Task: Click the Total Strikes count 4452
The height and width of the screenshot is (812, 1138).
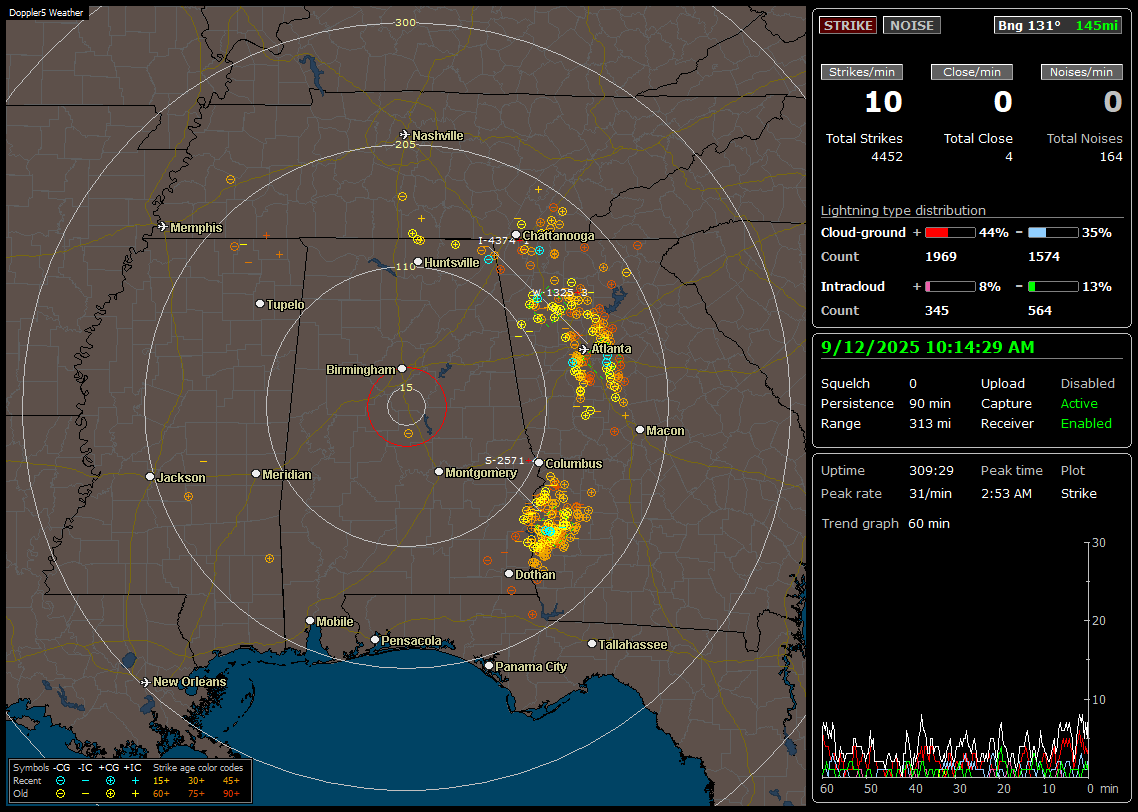Action: point(887,157)
